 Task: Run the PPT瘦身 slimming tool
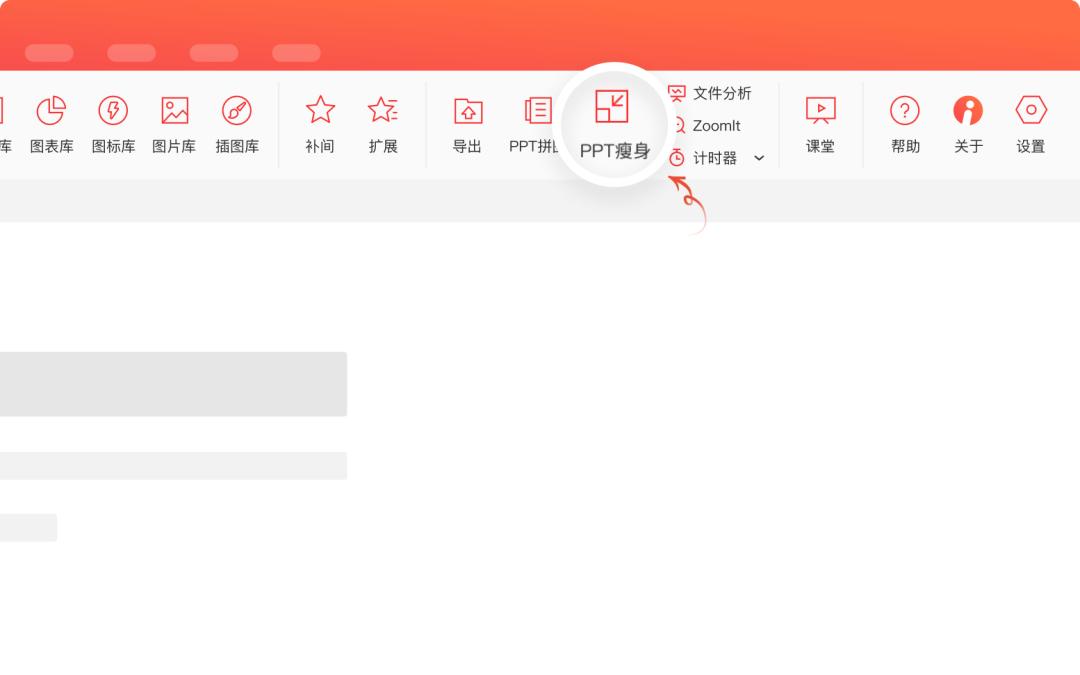click(x=614, y=125)
